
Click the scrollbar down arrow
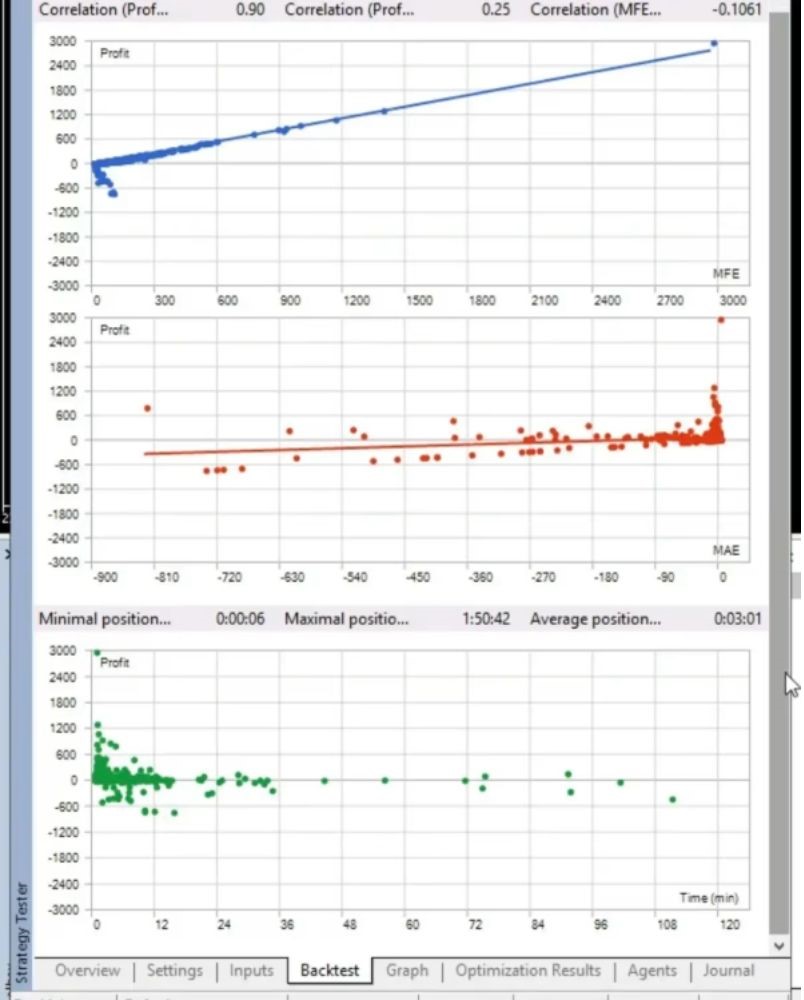tap(778, 946)
